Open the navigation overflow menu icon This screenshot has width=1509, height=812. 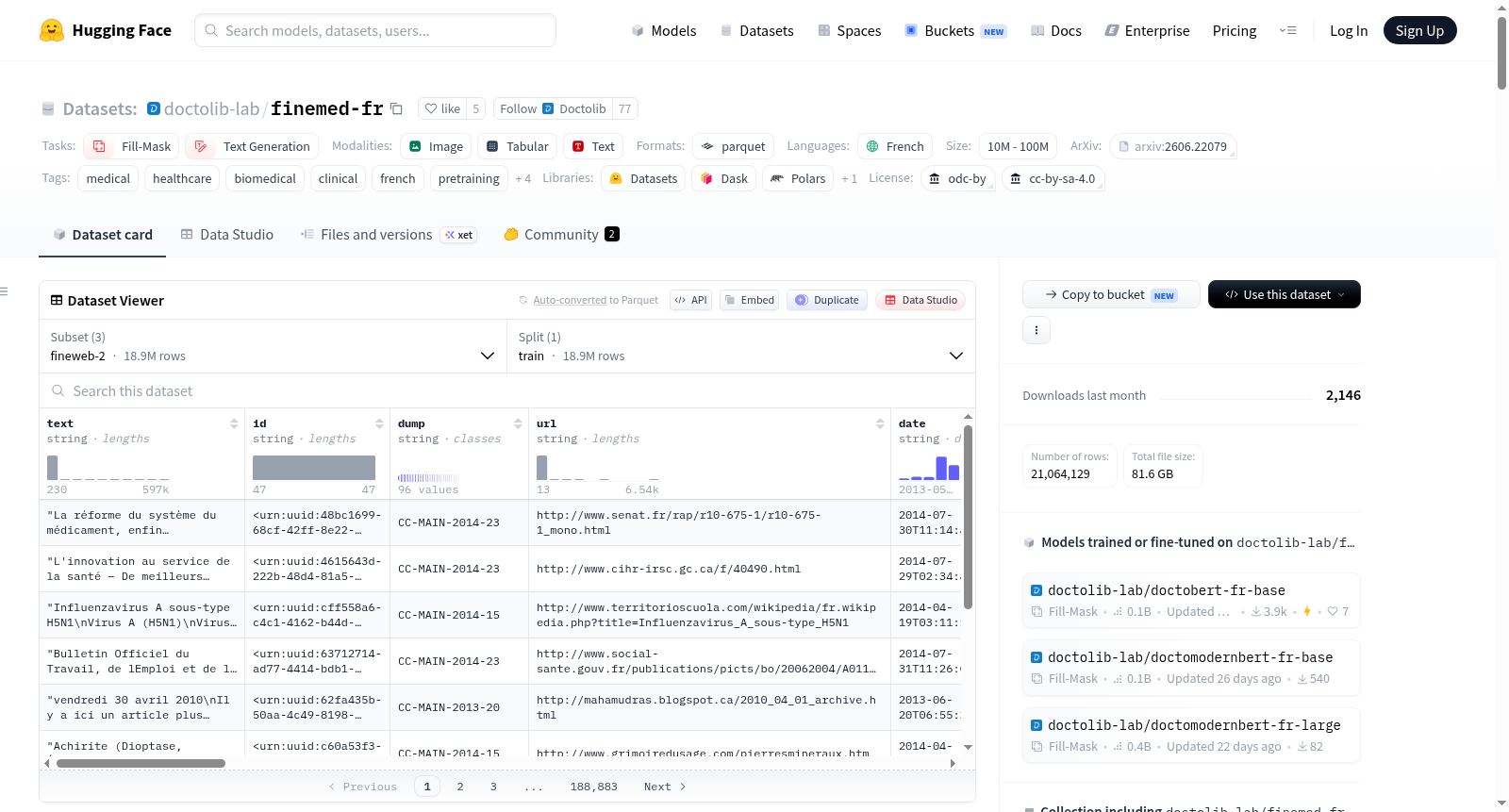point(1287,30)
